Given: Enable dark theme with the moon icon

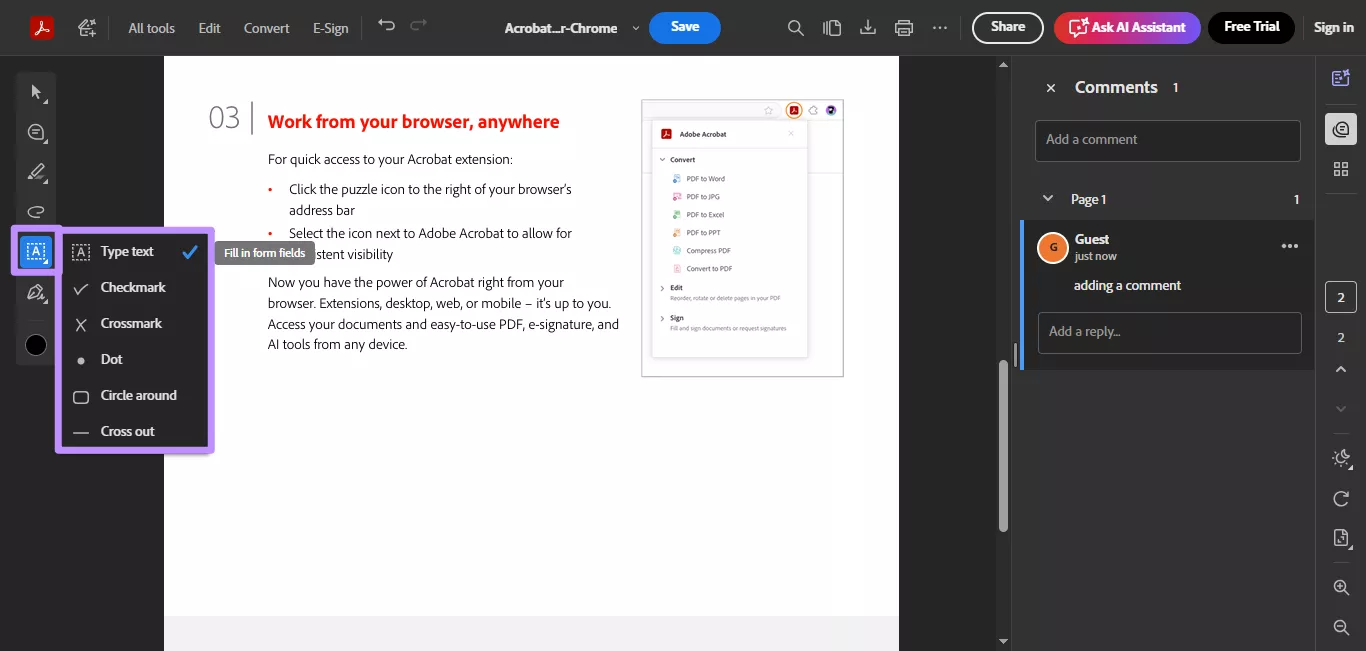Looking at the screenshot, I should [1340, 458].
